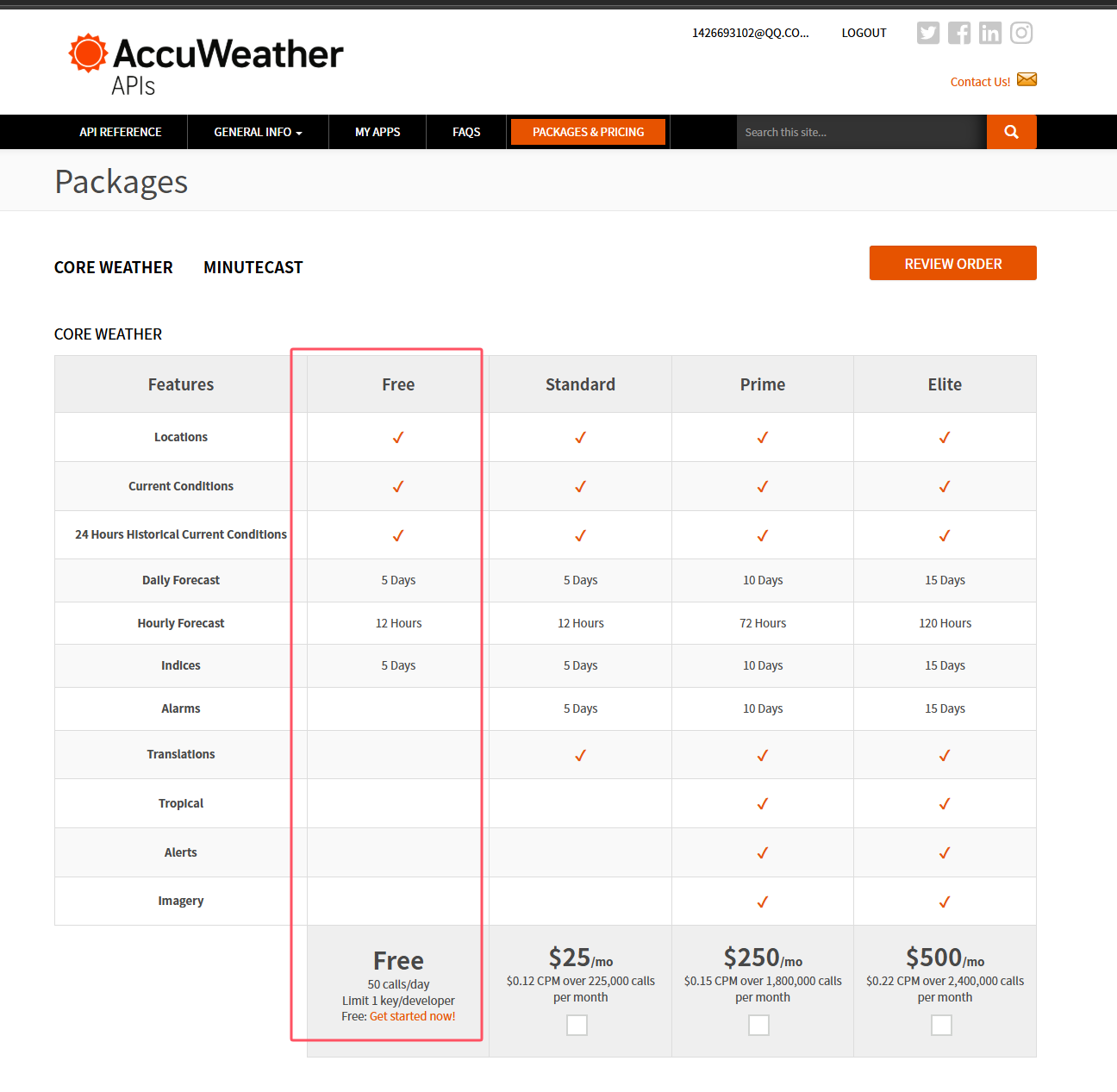This screenshot has height=1092, width=1117.
Task: Open the Instagram social icon
Action: click(x=1021, y=33)
